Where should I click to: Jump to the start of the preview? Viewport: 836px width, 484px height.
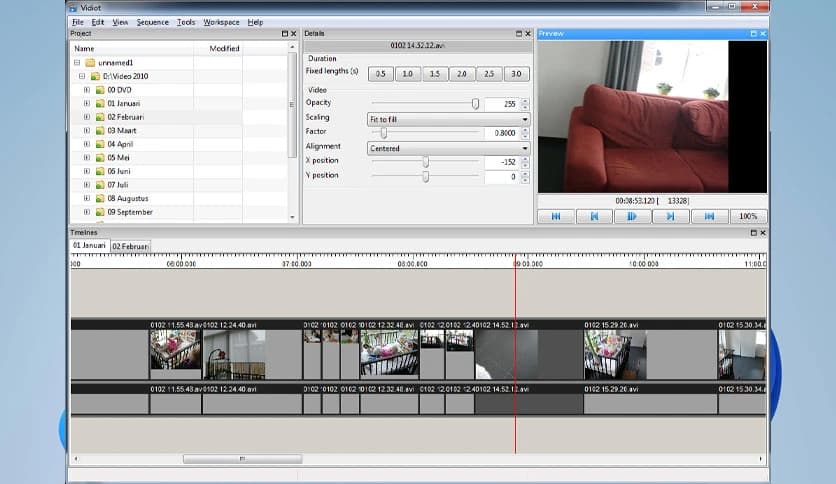point(555,216)
